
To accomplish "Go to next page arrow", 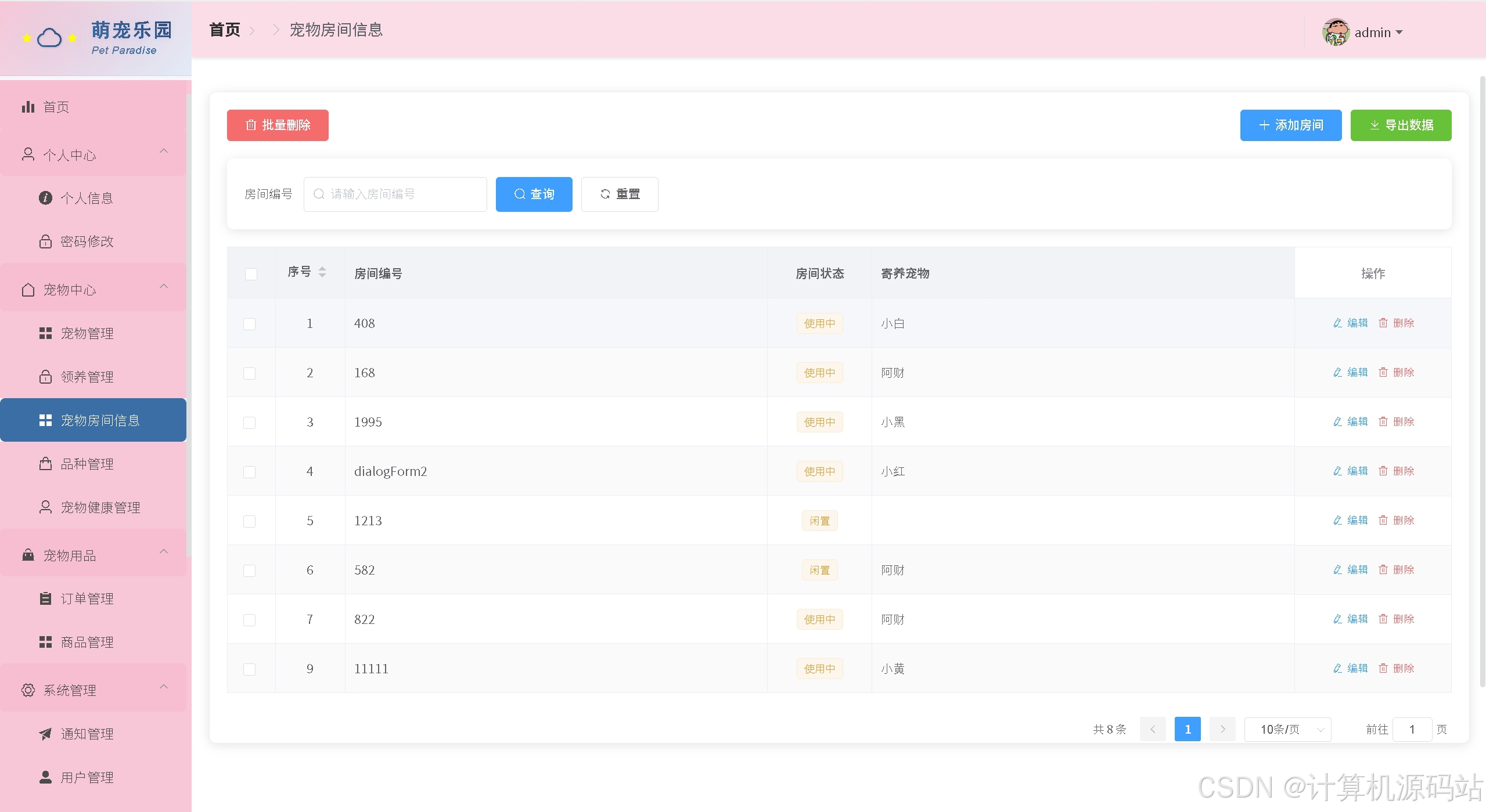I will (1222, 729).
